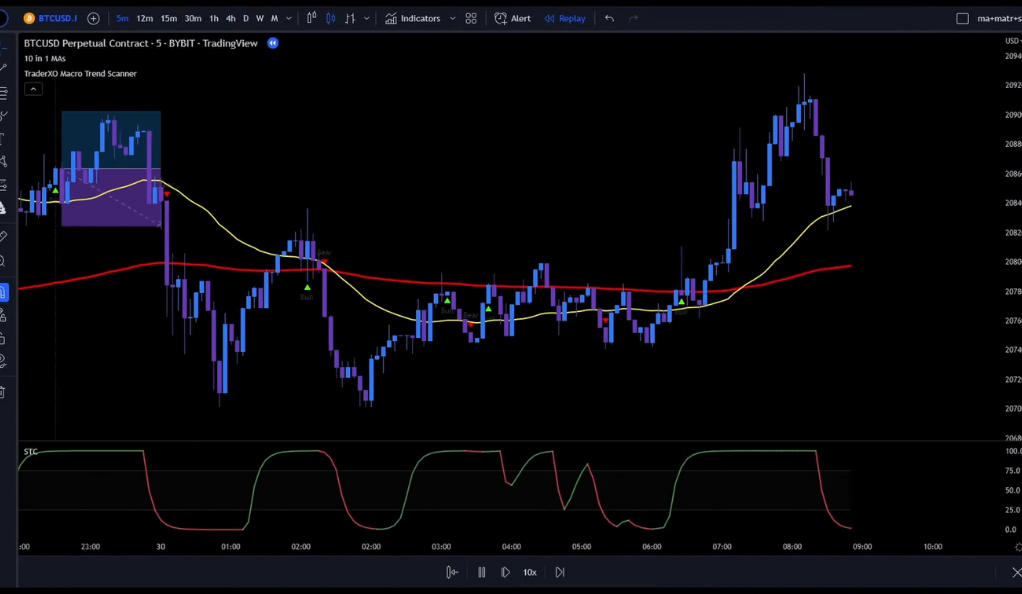The image size is (1022, 594).
Task: Select the 10 in 1 MAs indicator legend
Action: (45, 58)
